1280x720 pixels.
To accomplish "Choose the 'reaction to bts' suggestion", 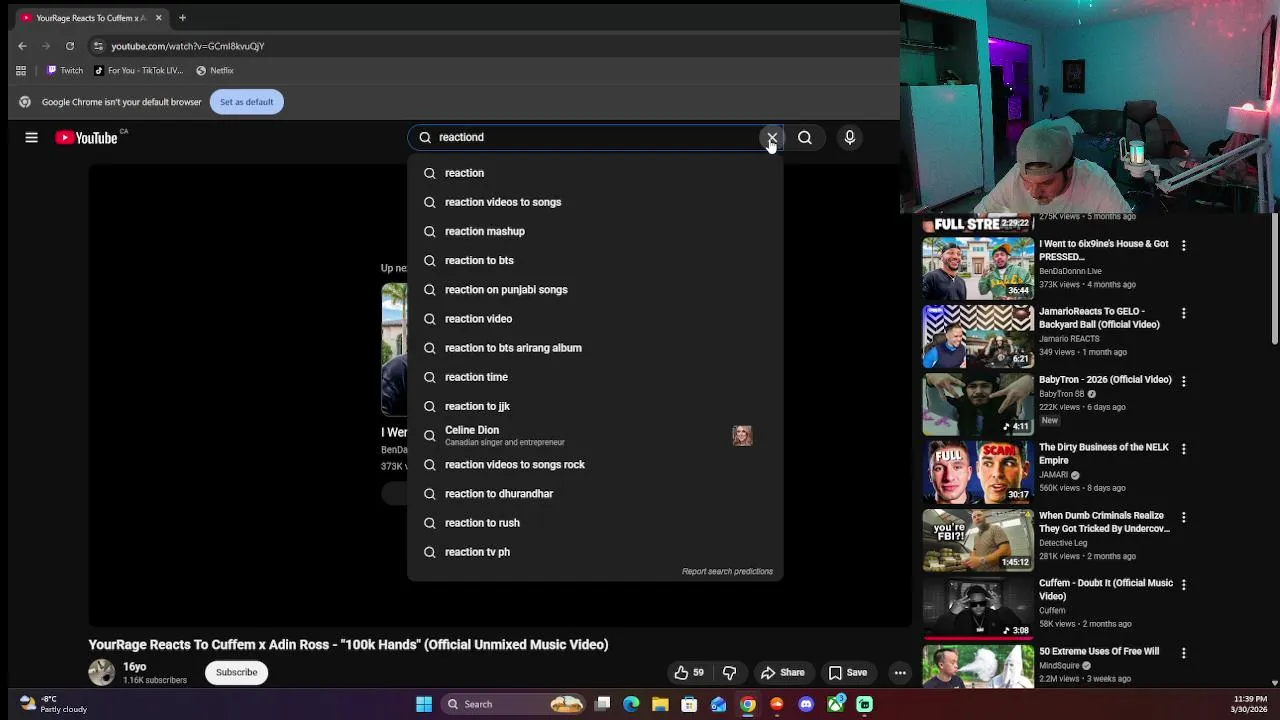I will pyautogui.click(x=595, y=260).
